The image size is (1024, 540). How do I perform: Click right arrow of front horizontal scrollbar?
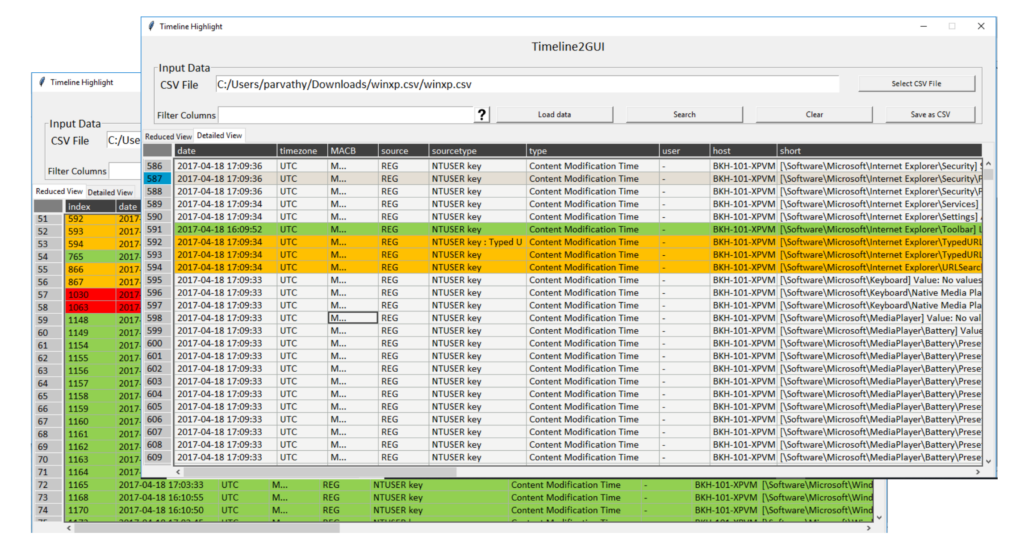pos(978,471)
